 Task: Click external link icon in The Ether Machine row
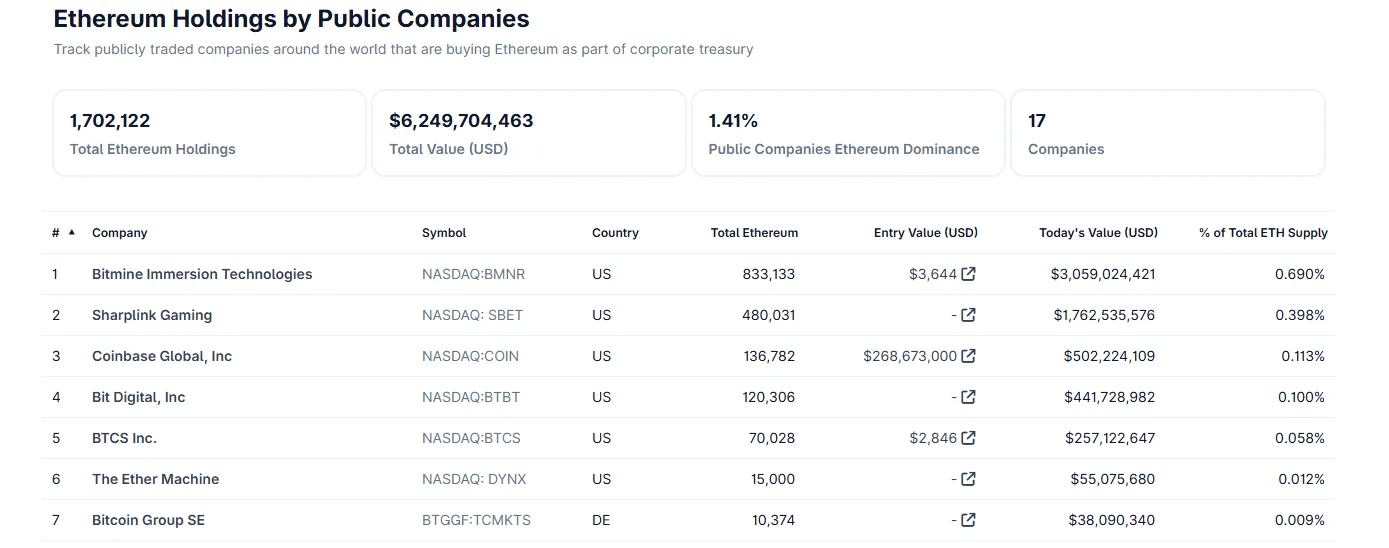click(x=968, y=479)
